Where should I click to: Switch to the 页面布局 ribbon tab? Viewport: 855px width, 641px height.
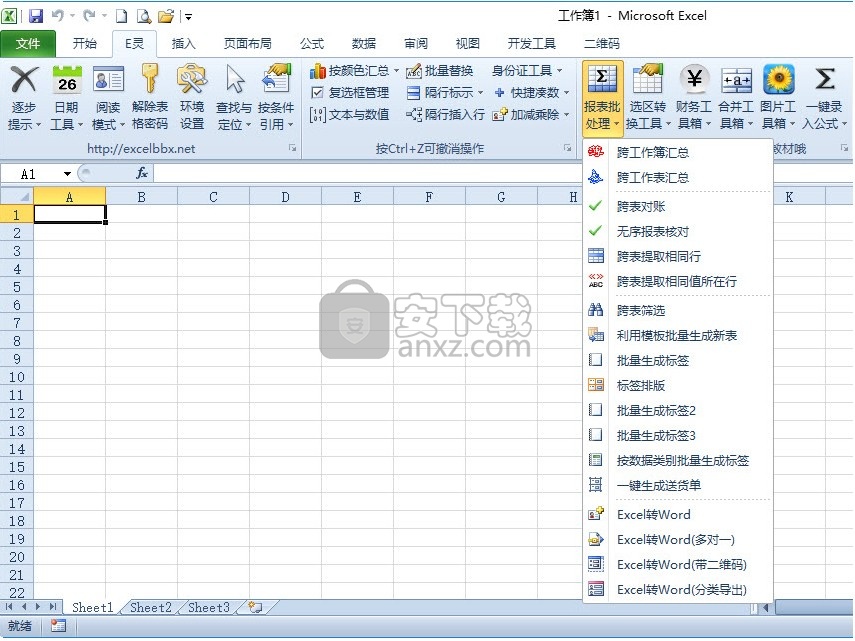coord(248,44)
